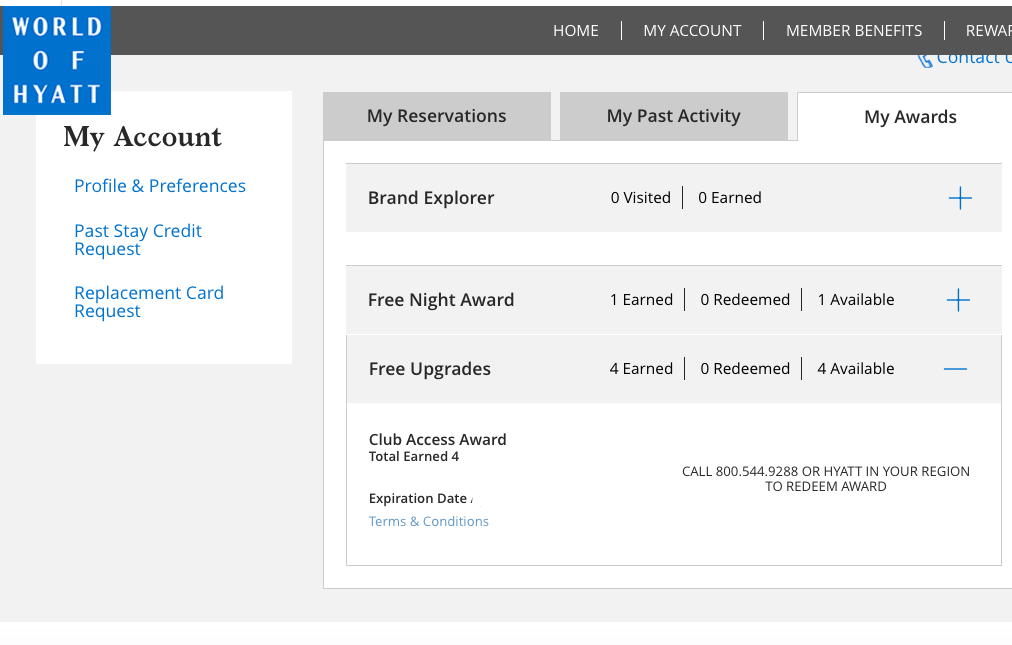Open Profile & Preferences link
This screenshot has height=645, width=1012.
point(160,186)
